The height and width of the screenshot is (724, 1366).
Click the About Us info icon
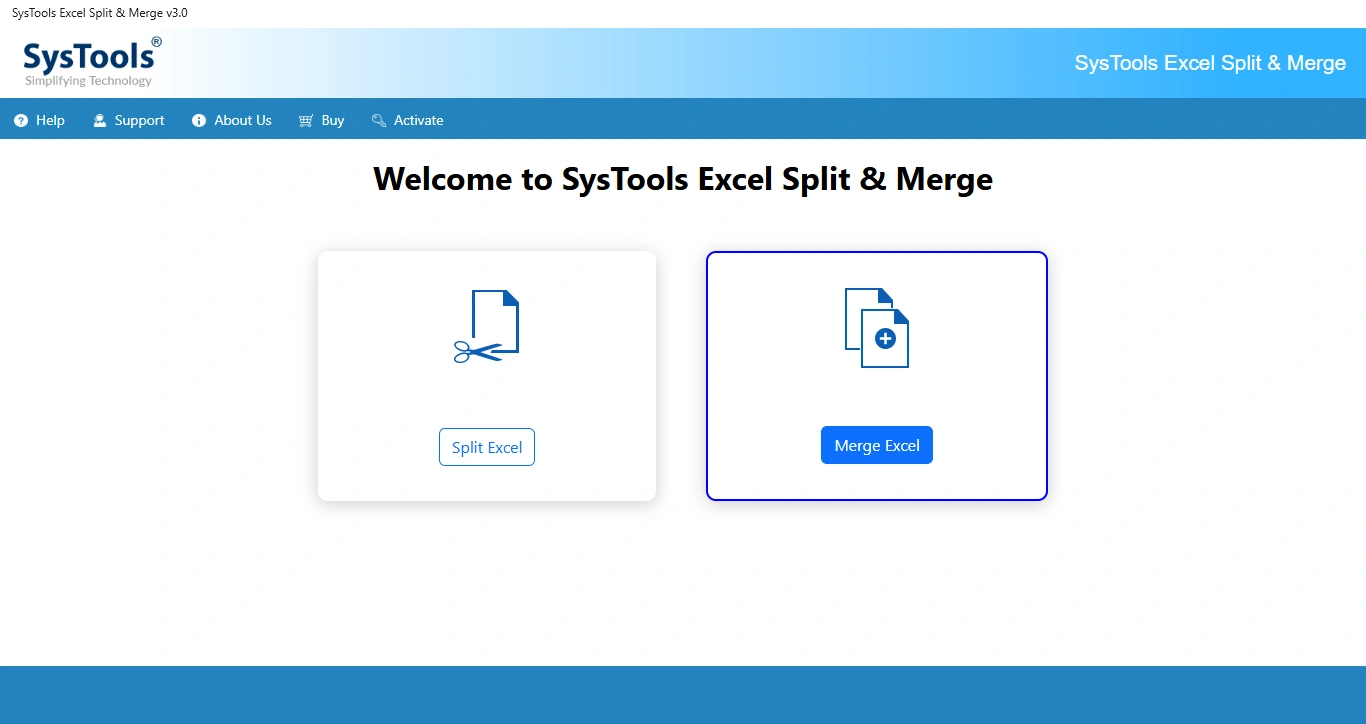(x=197, y=120)
